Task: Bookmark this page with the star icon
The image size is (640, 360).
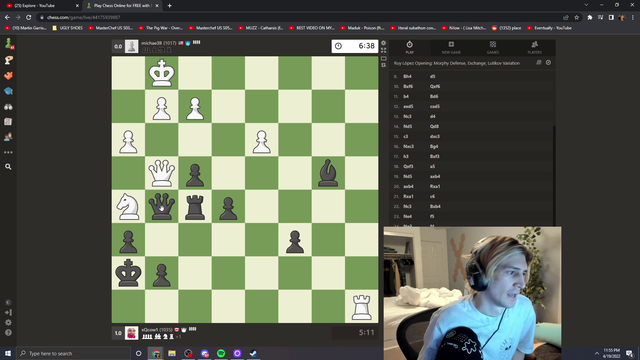Action: (x=576, y=18)
